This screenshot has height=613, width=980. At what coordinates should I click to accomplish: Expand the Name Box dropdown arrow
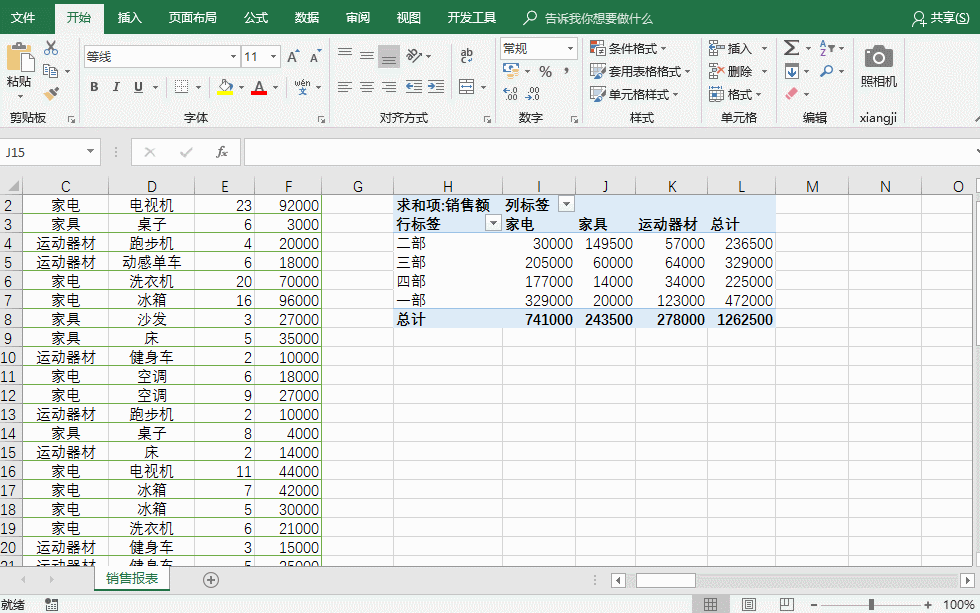tap(91, 152)
